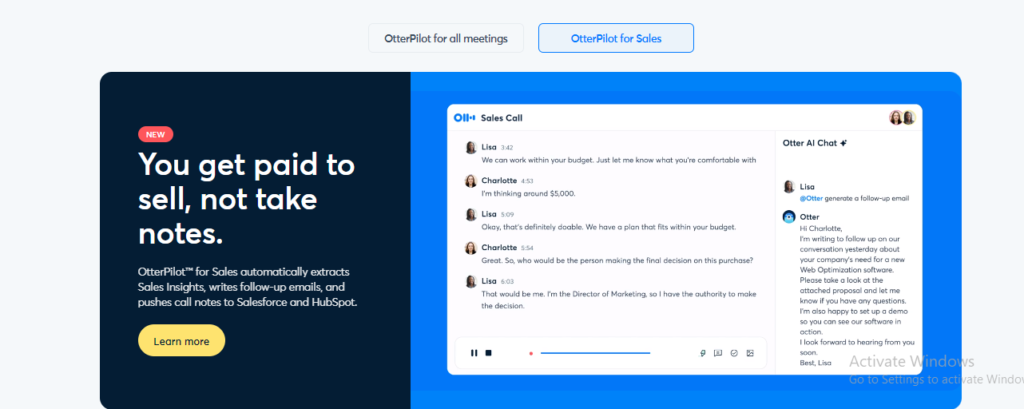
Task: Click the 'Sales Call' title text
Action: [x=502, y=118]
